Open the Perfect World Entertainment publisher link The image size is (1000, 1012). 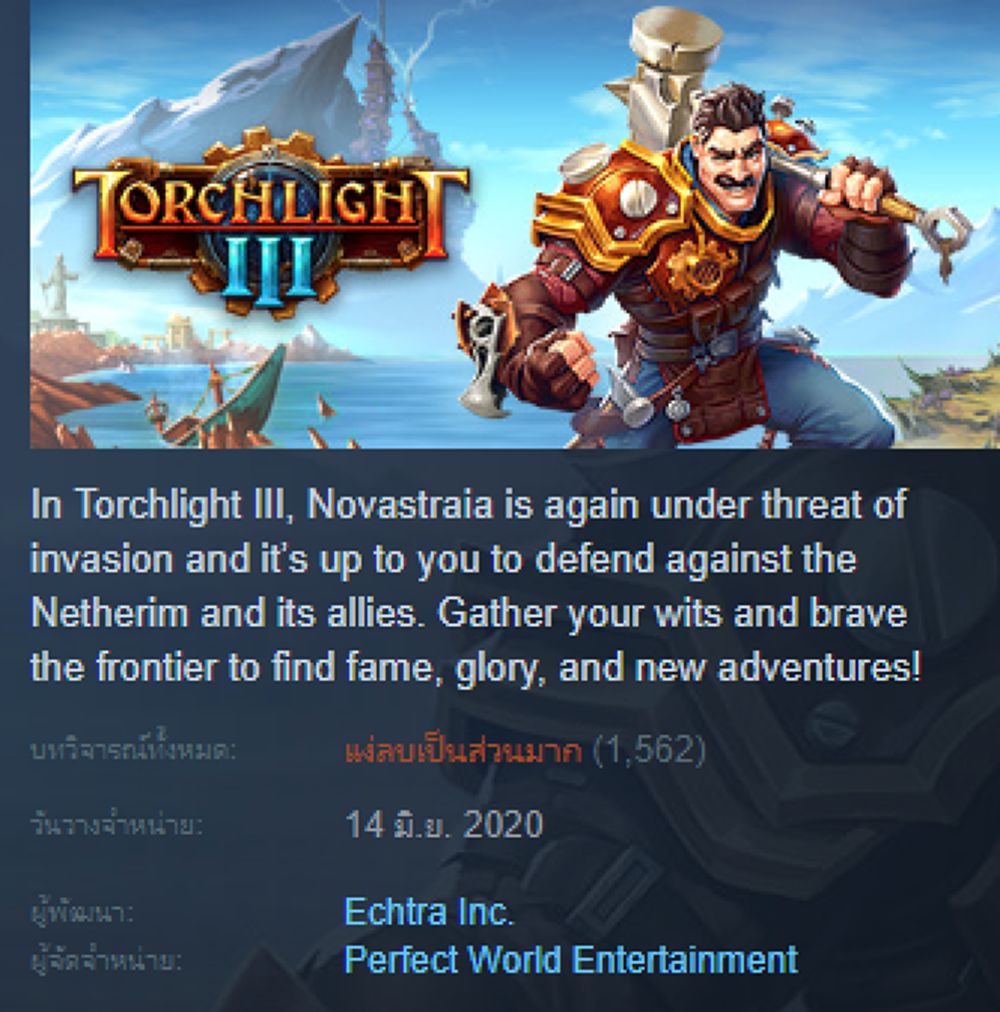[571, 959]
